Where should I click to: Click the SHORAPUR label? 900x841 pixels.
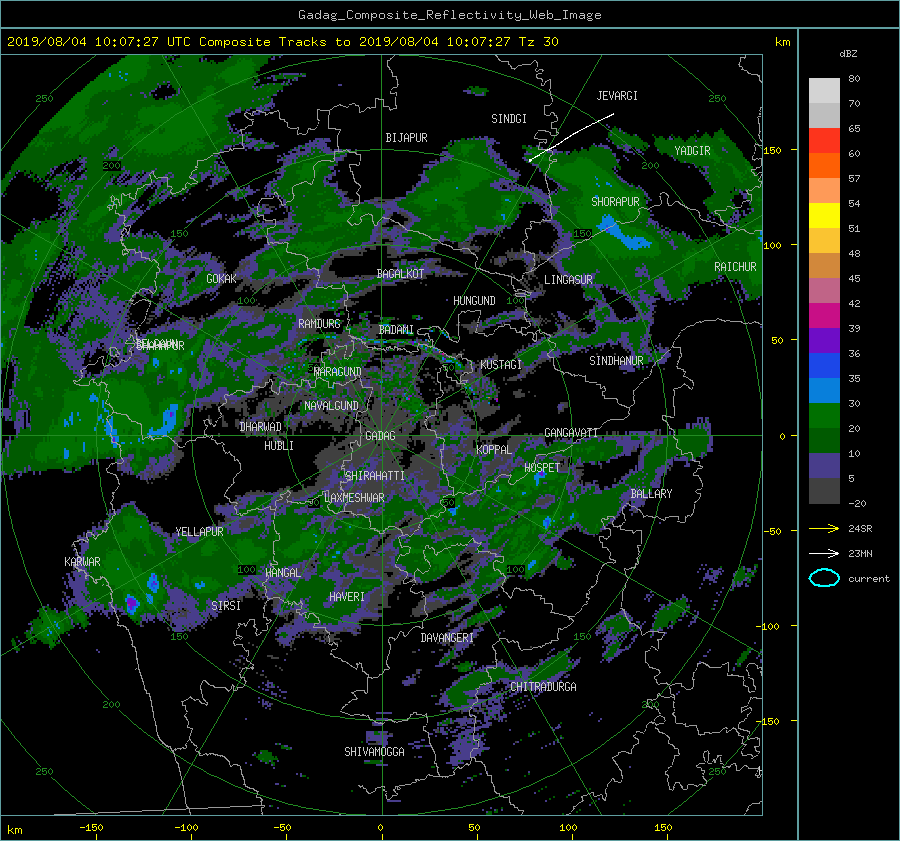click(615, 202)
